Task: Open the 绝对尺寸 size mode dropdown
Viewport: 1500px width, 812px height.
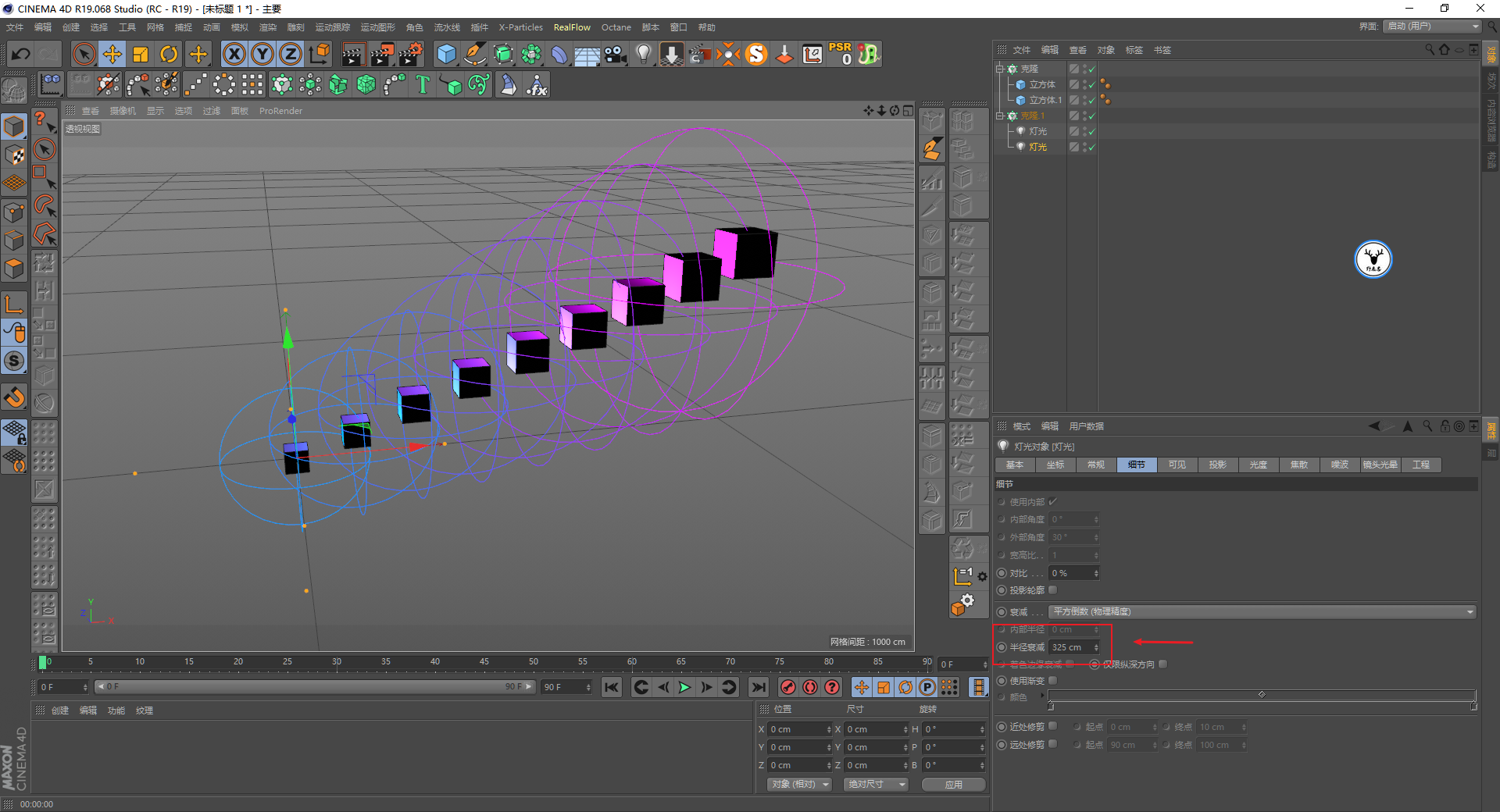Action: click(x=876, y=784)
